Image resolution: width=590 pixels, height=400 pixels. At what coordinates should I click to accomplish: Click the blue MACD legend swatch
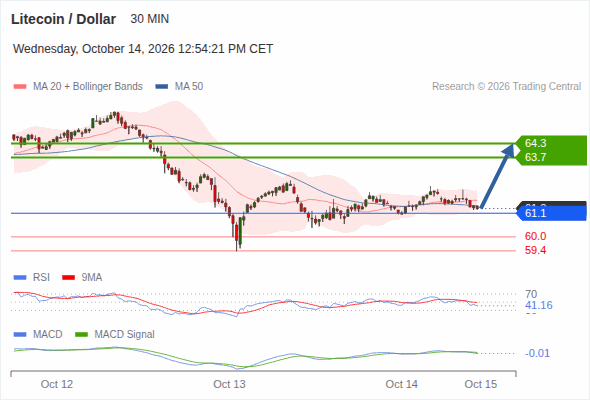coord(20,335)
